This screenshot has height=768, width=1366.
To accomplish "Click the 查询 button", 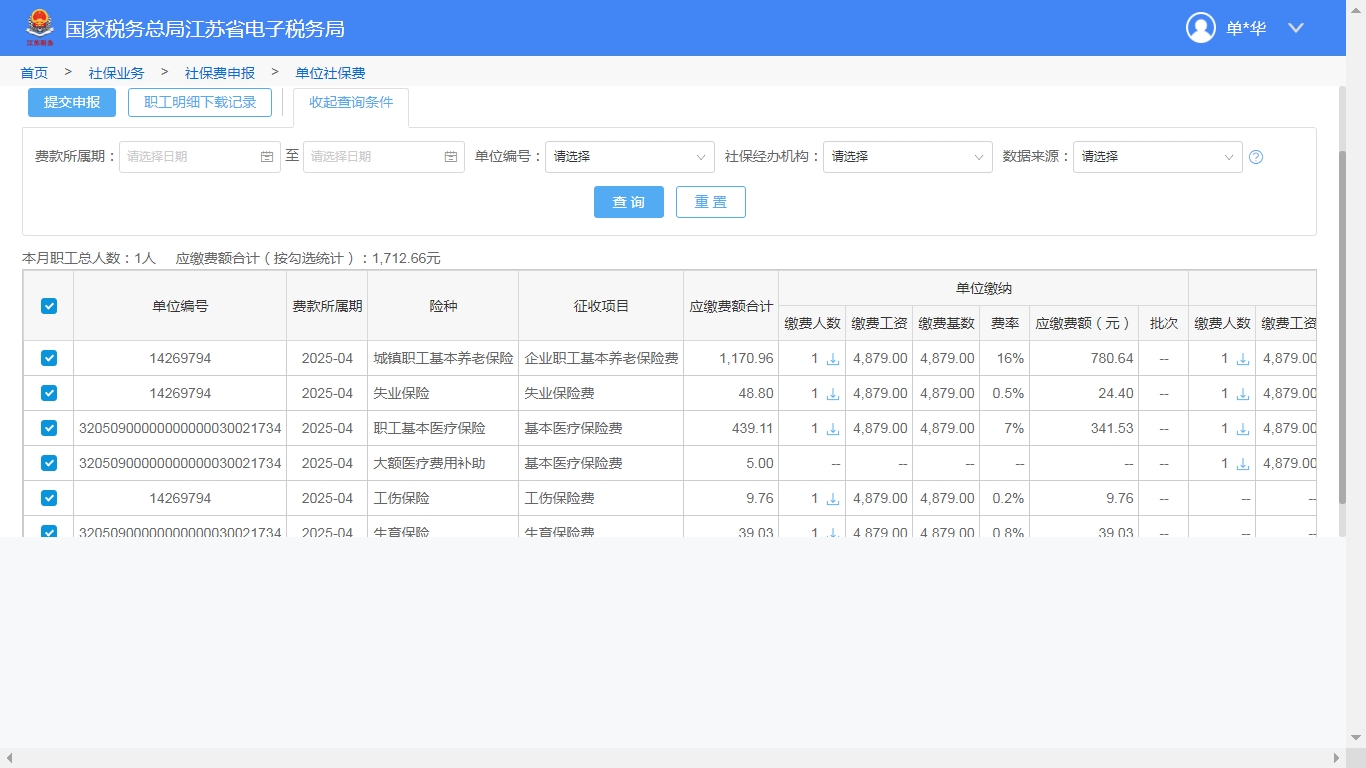I will tap(629, 202).
